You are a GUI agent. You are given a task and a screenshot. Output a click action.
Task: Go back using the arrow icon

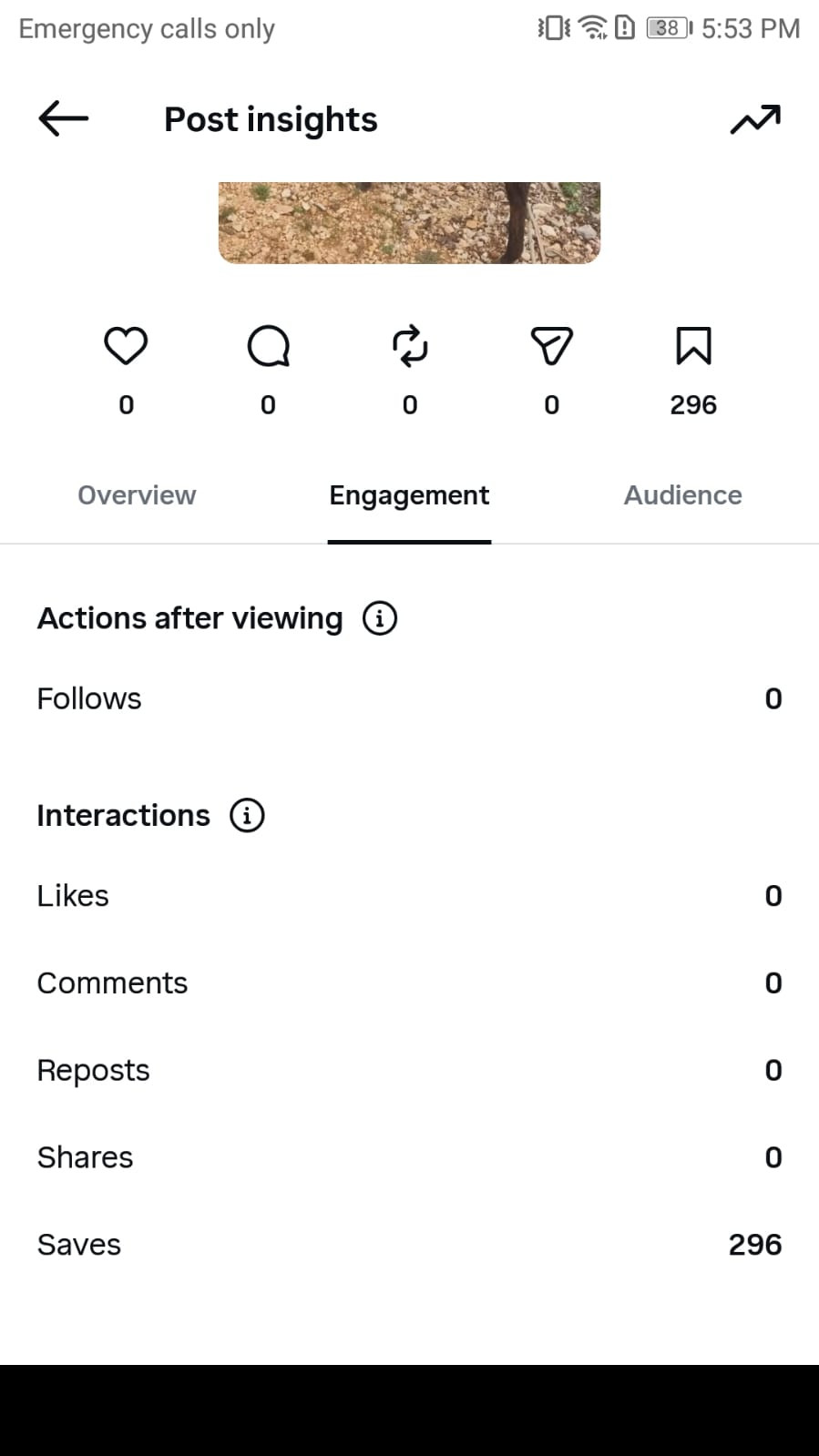point(63,118)
